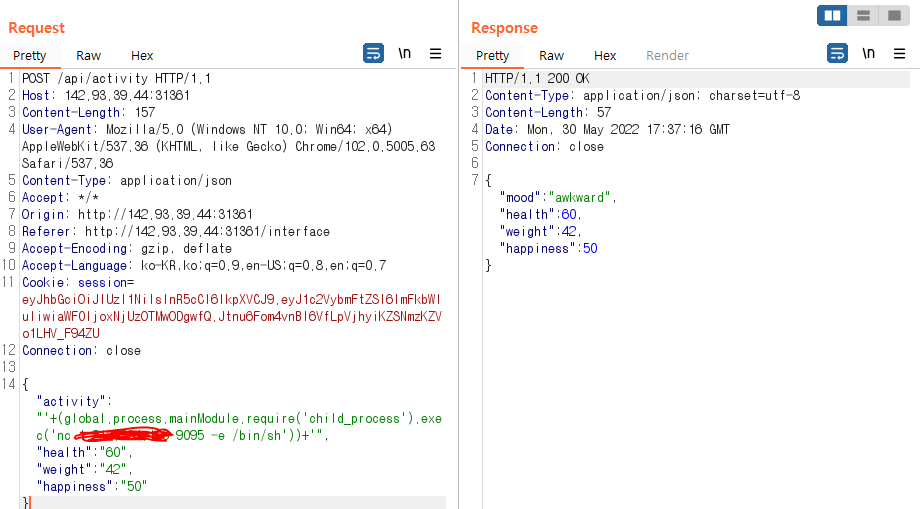Select Raw tab in Response panel

[x=552, y=56]
